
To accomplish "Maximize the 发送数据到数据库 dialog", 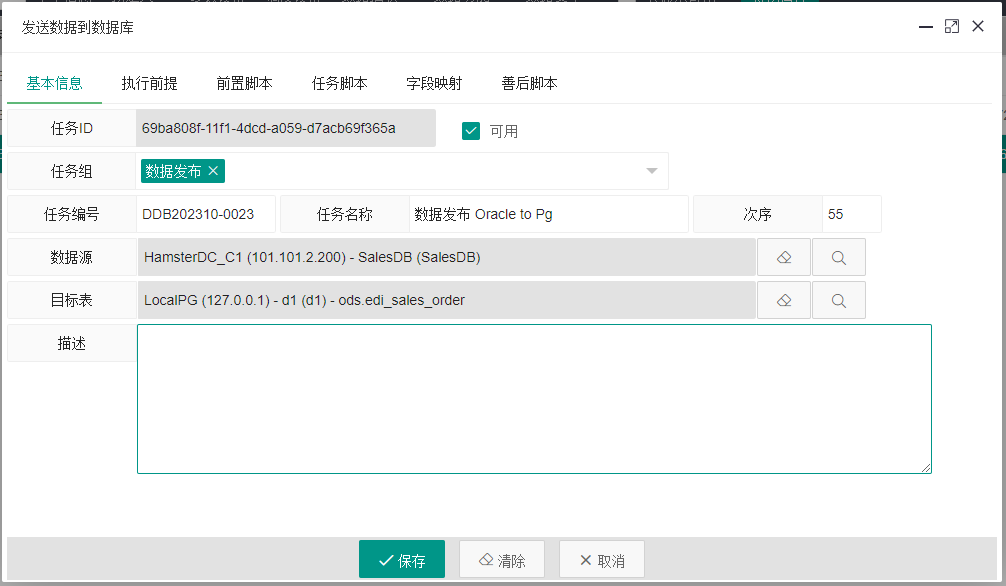I will (x=951, y=26).
